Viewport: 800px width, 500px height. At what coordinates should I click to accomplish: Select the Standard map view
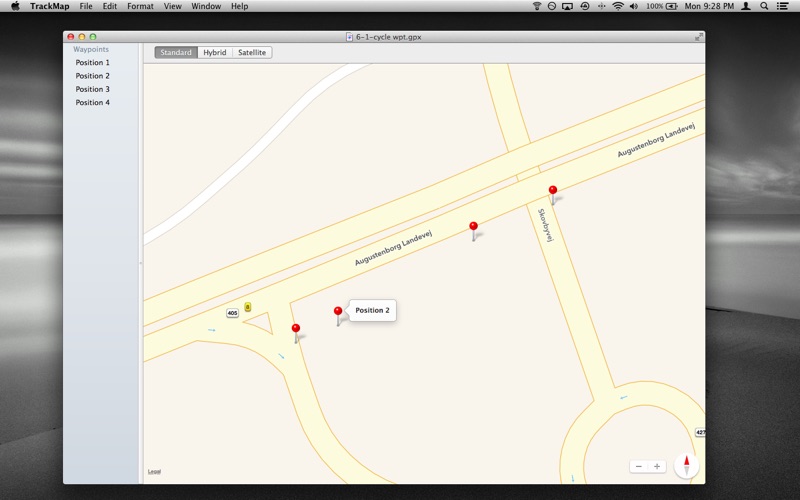pos(176,53)
